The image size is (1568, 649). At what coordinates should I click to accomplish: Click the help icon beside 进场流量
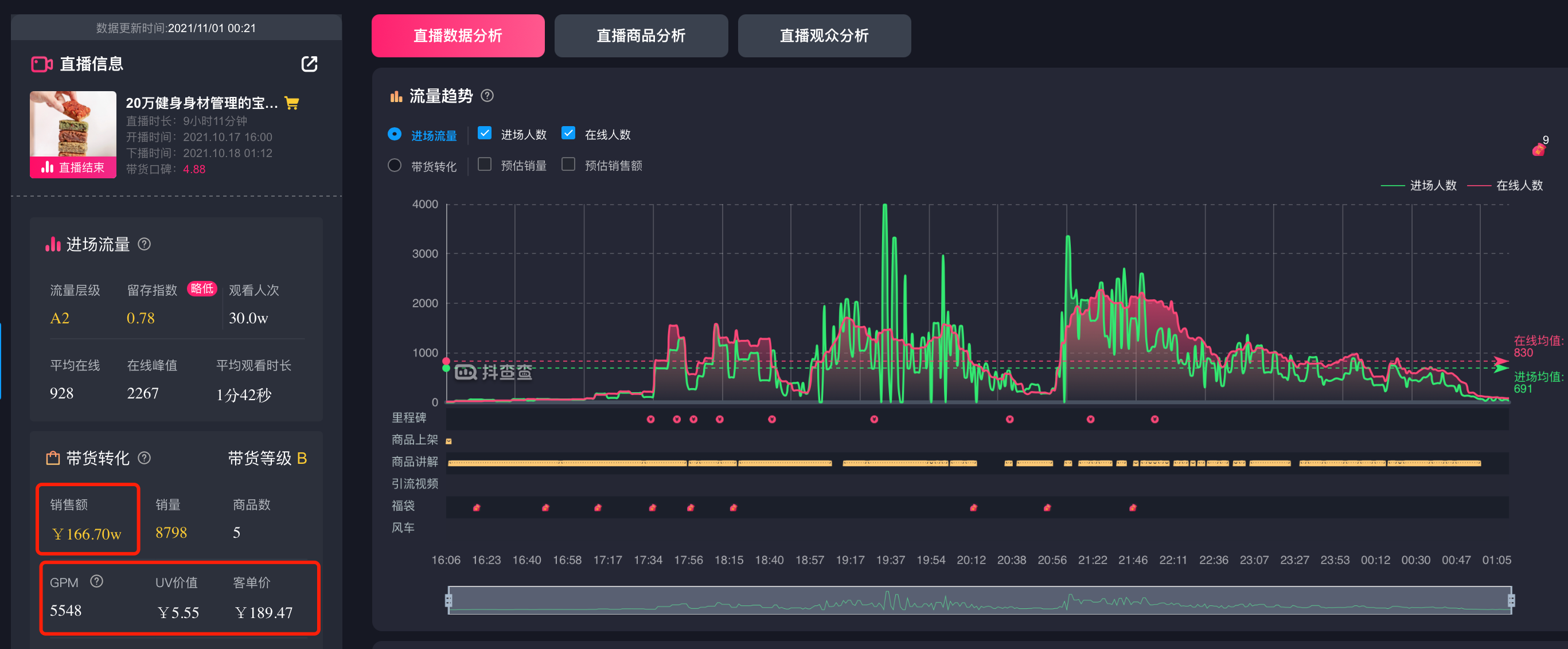tap(145, 244)
